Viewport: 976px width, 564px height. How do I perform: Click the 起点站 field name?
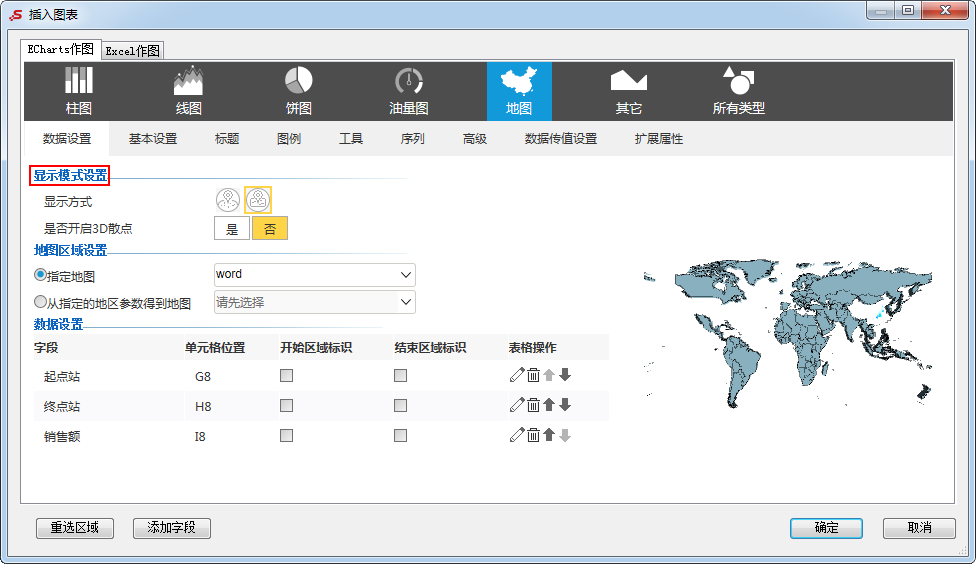click(x=62, y=377)
